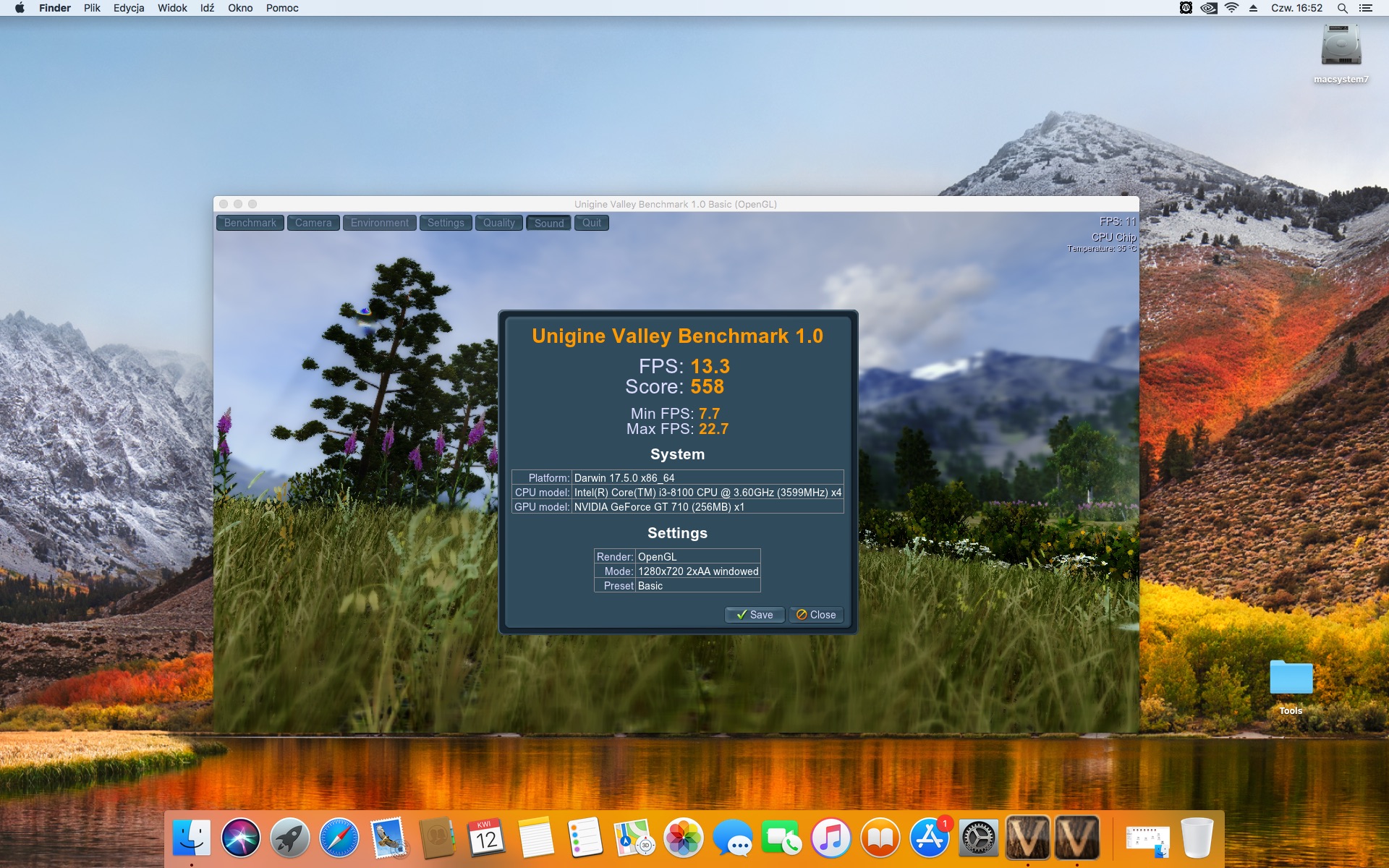Image resolution: width=1389 pixels, height=868 pixels.
Task: Open the Edycja menu
Action: [x=129, y=8]
